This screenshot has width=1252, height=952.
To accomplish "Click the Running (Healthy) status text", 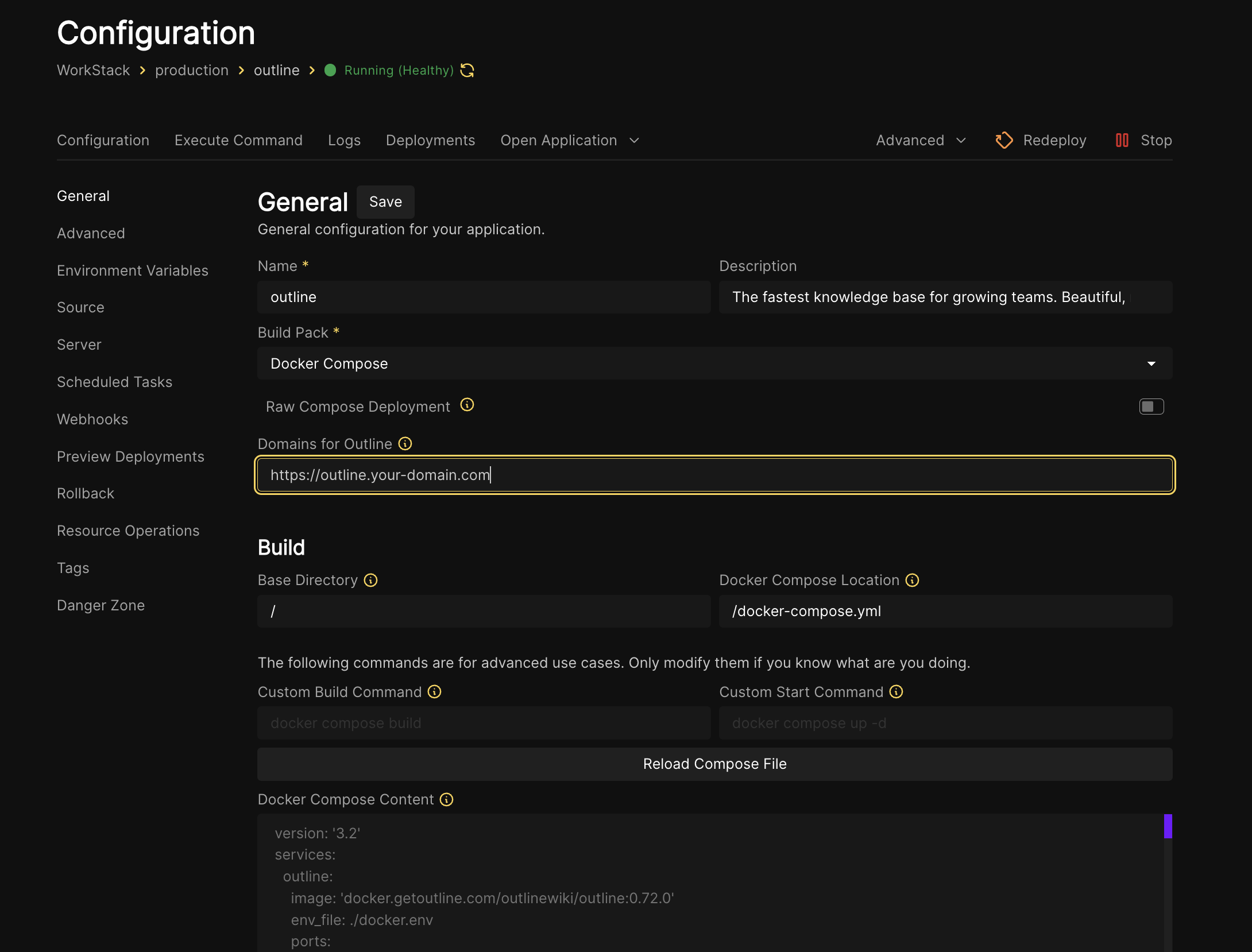I will click(399, 71).
